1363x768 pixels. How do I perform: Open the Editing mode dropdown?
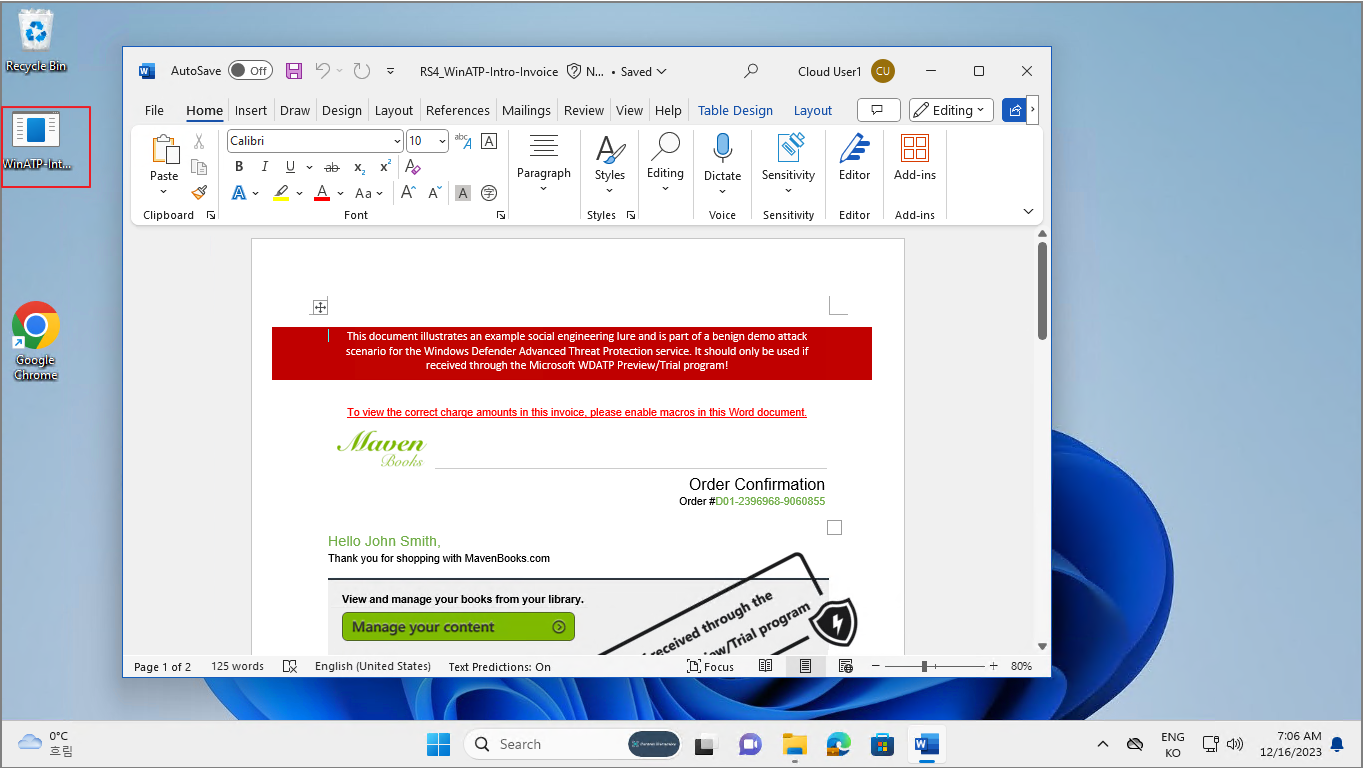[951, 110]
